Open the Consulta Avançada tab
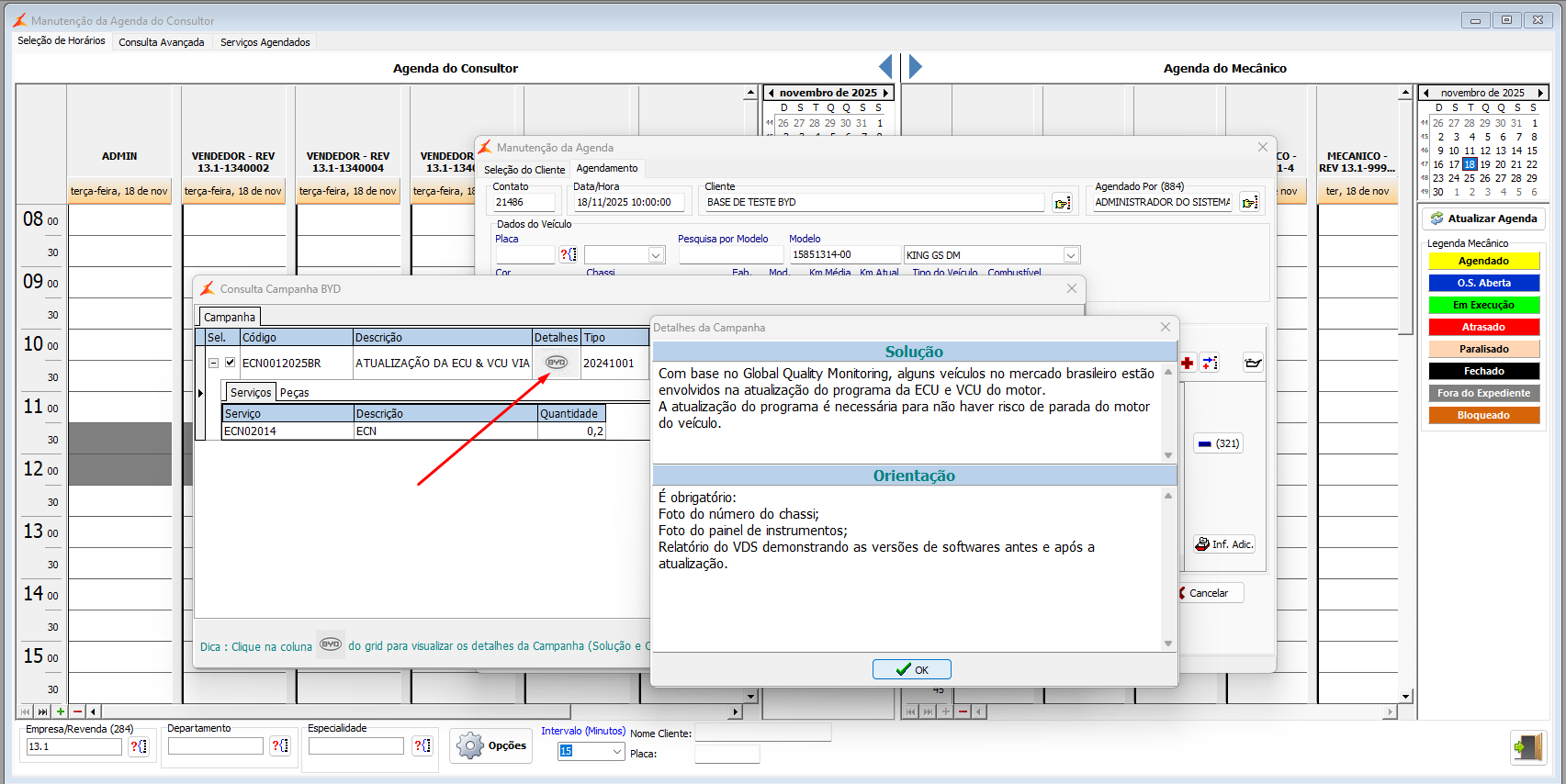The height and width of the screenshot is (784, 1566). tap(162, 42)
